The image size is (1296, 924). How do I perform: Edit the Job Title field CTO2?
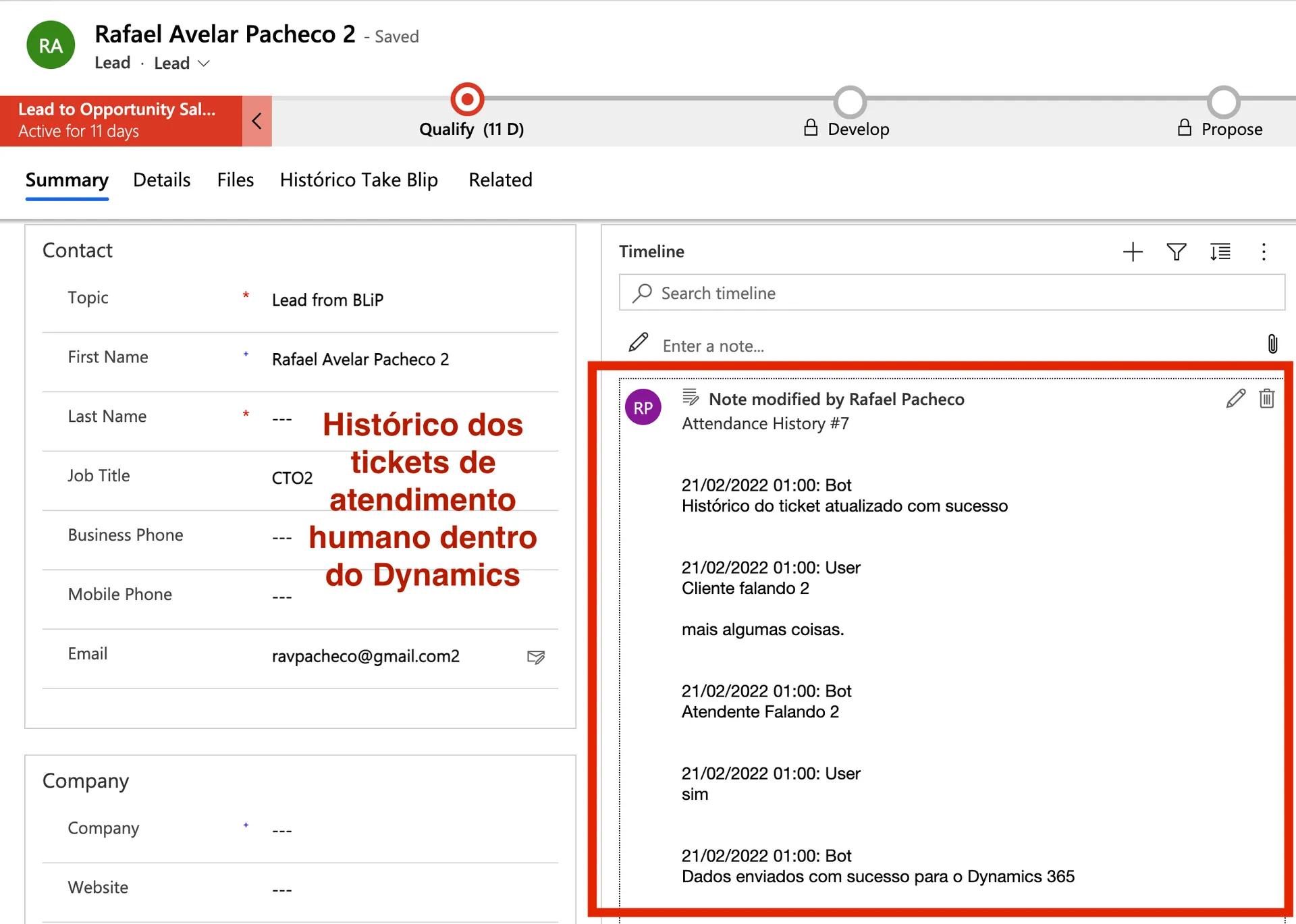(x=292, y=479)
